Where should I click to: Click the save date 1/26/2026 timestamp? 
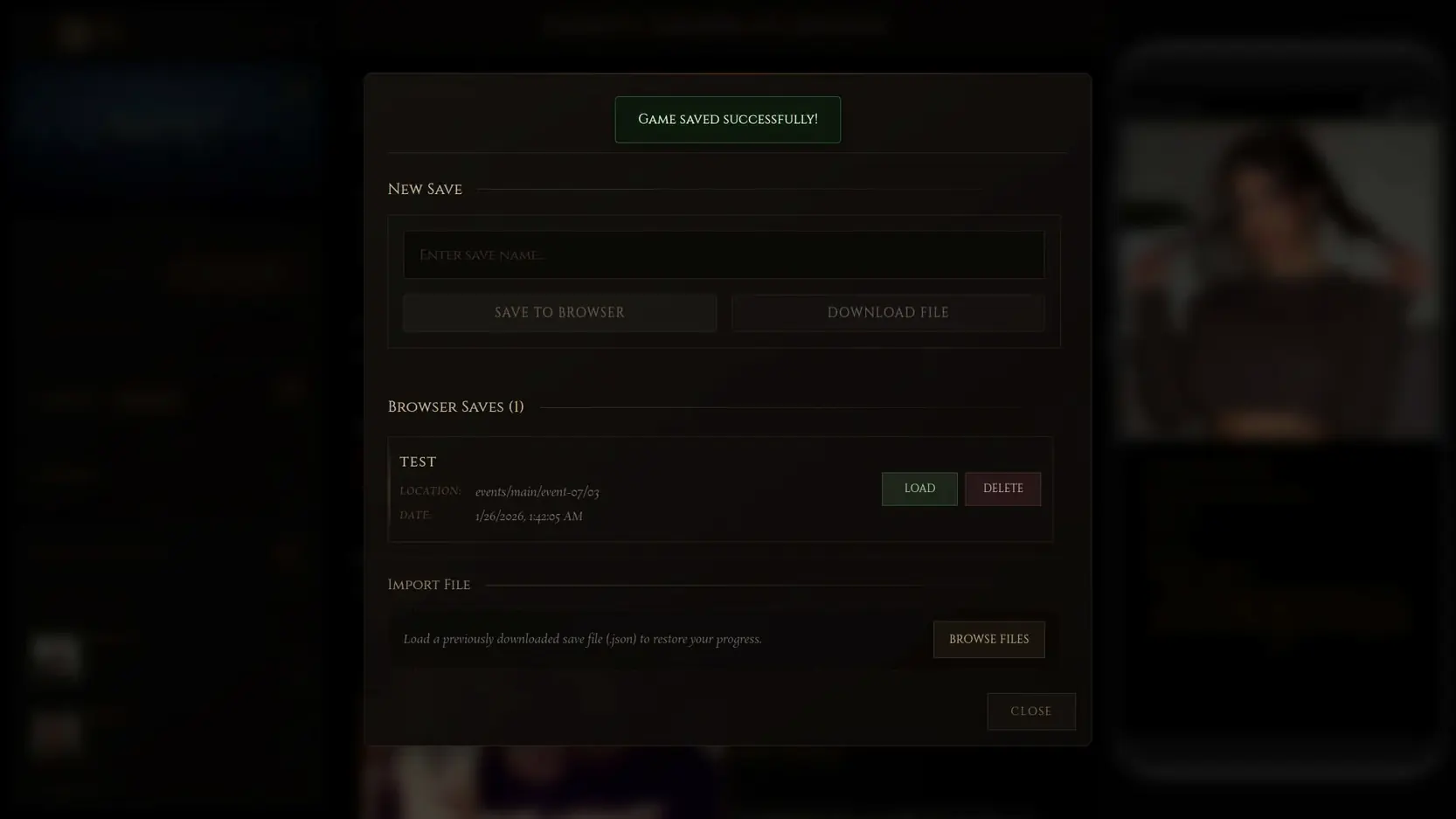click(x=529, y=517)
